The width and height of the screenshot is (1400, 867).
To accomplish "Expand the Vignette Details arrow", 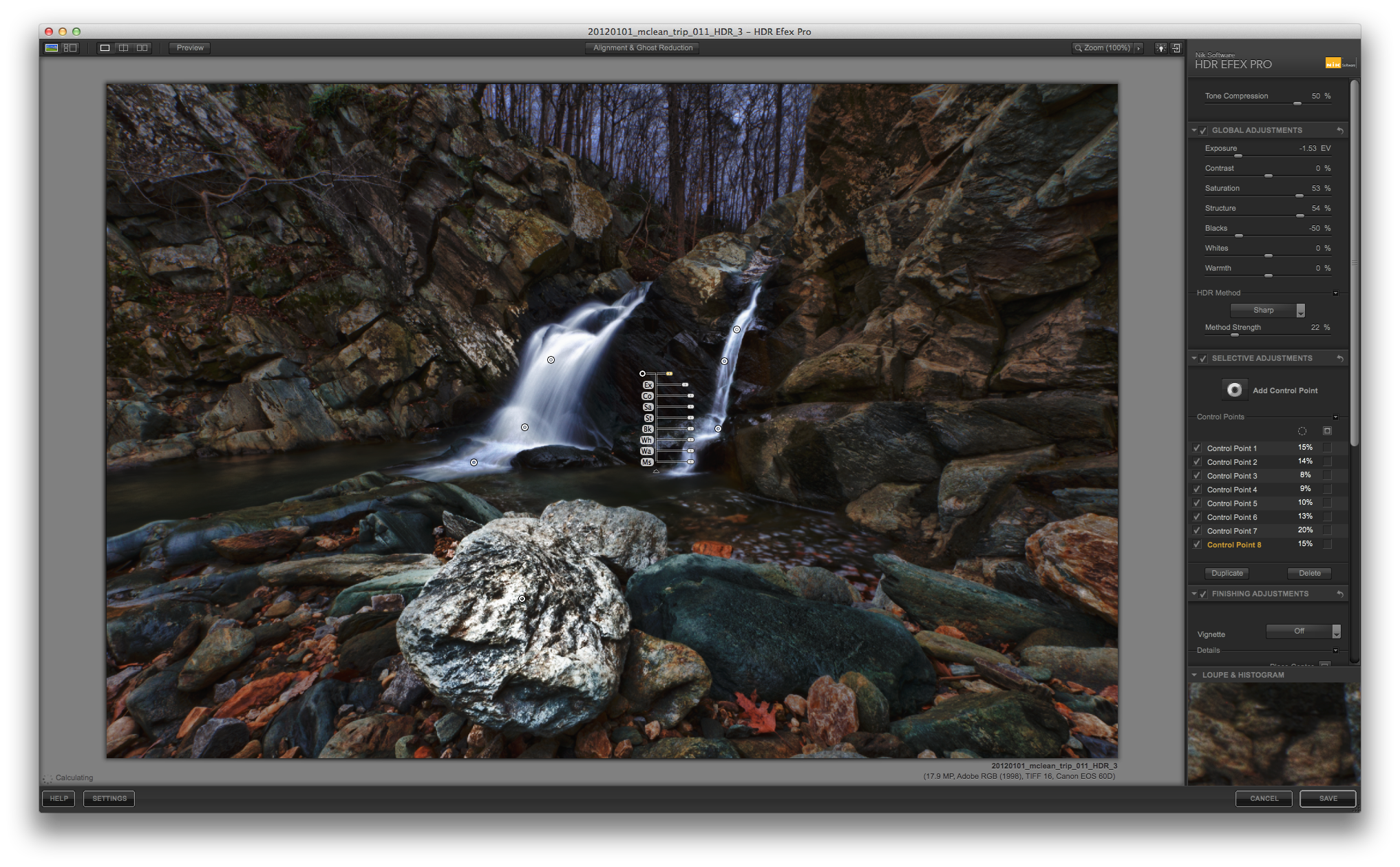I will [x=1335, y=651].
